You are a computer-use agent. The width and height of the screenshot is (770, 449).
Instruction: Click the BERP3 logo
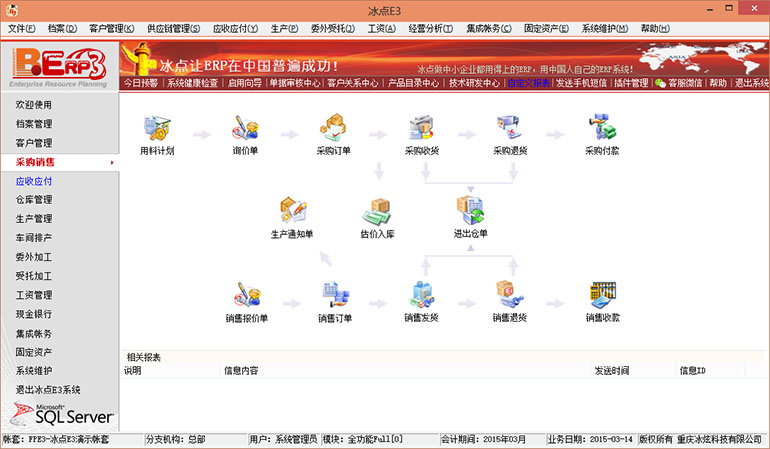(x=59, y=66)
